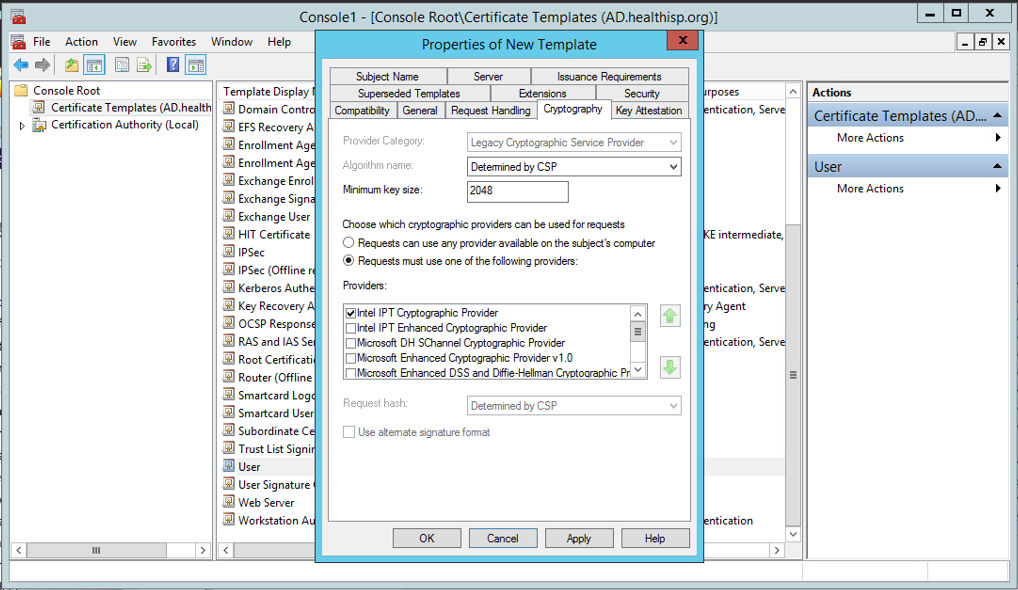
Task: Switch to the Subject Name tab
Action: coord(388,76)
